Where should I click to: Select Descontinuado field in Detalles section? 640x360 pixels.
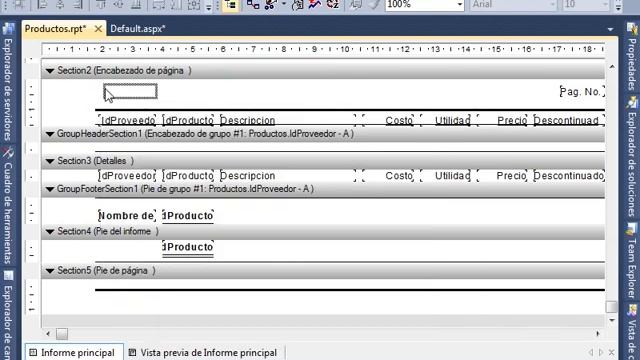pyautogui.click(x=569, y=176)
